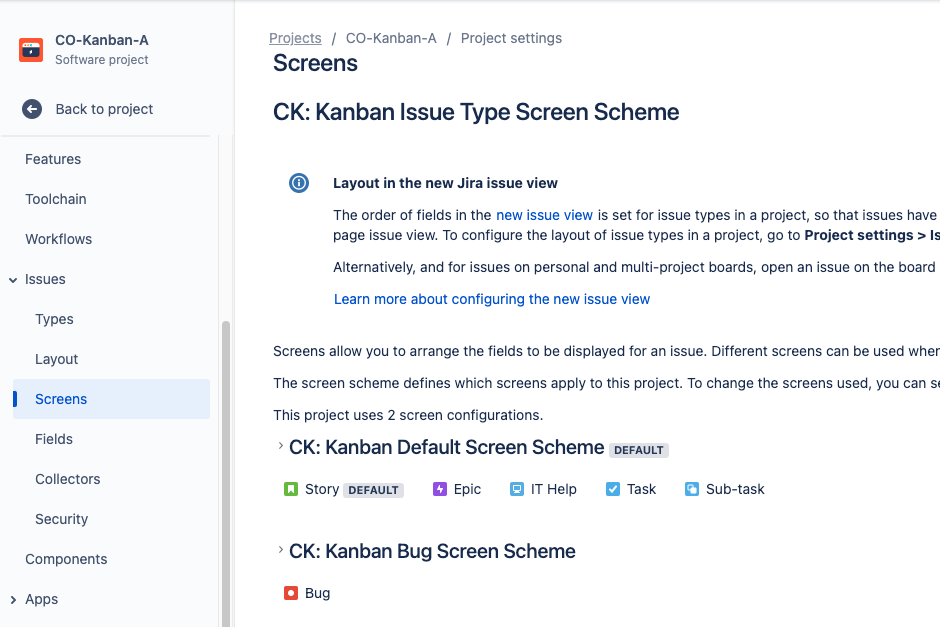Click the Bug issue type label

[317, 593]
